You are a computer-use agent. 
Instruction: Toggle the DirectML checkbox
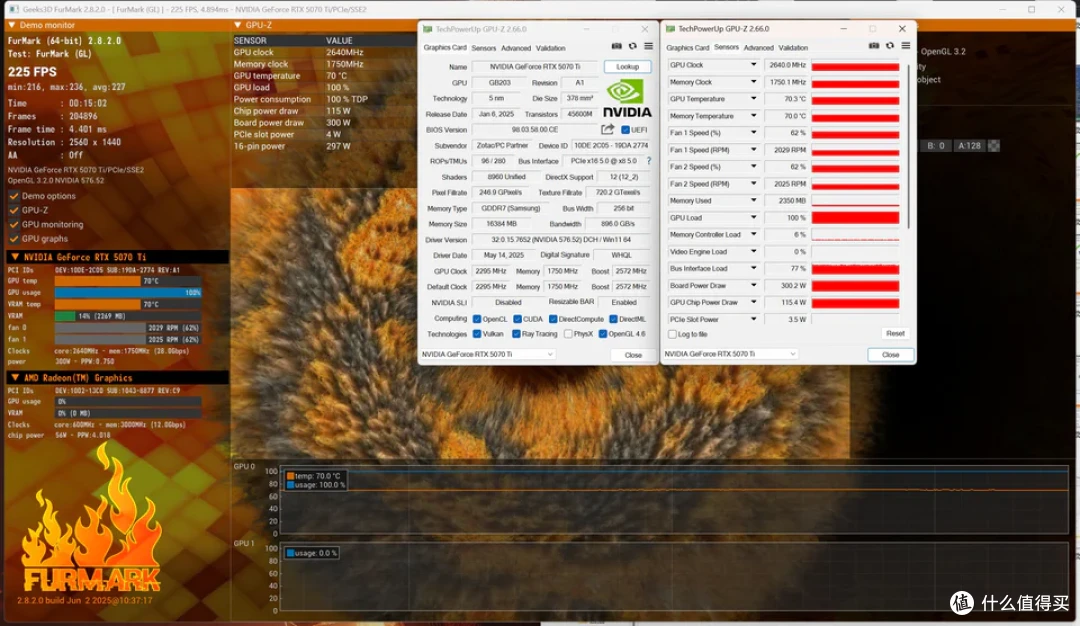pyautogui.click(x=613, y=319)
